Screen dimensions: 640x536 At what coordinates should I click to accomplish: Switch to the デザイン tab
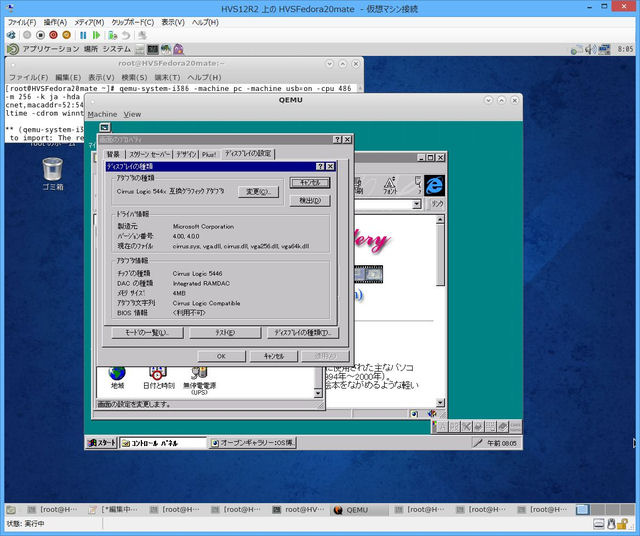[187, 154]
